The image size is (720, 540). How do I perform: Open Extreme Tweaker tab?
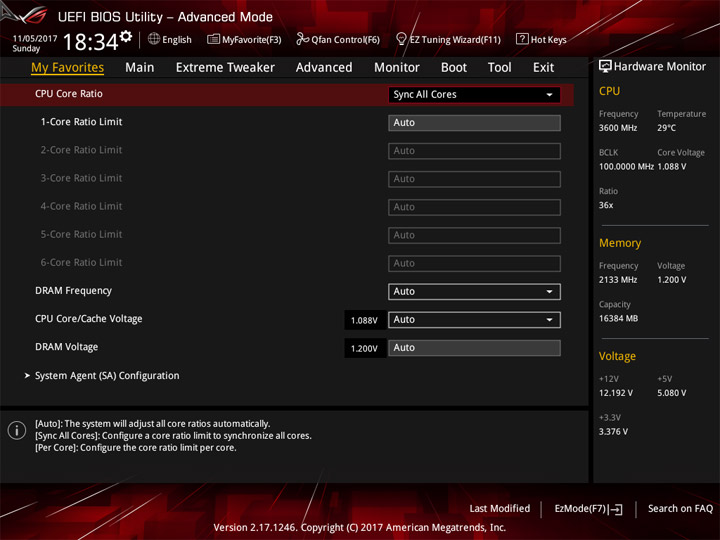[x=225, y=68]
